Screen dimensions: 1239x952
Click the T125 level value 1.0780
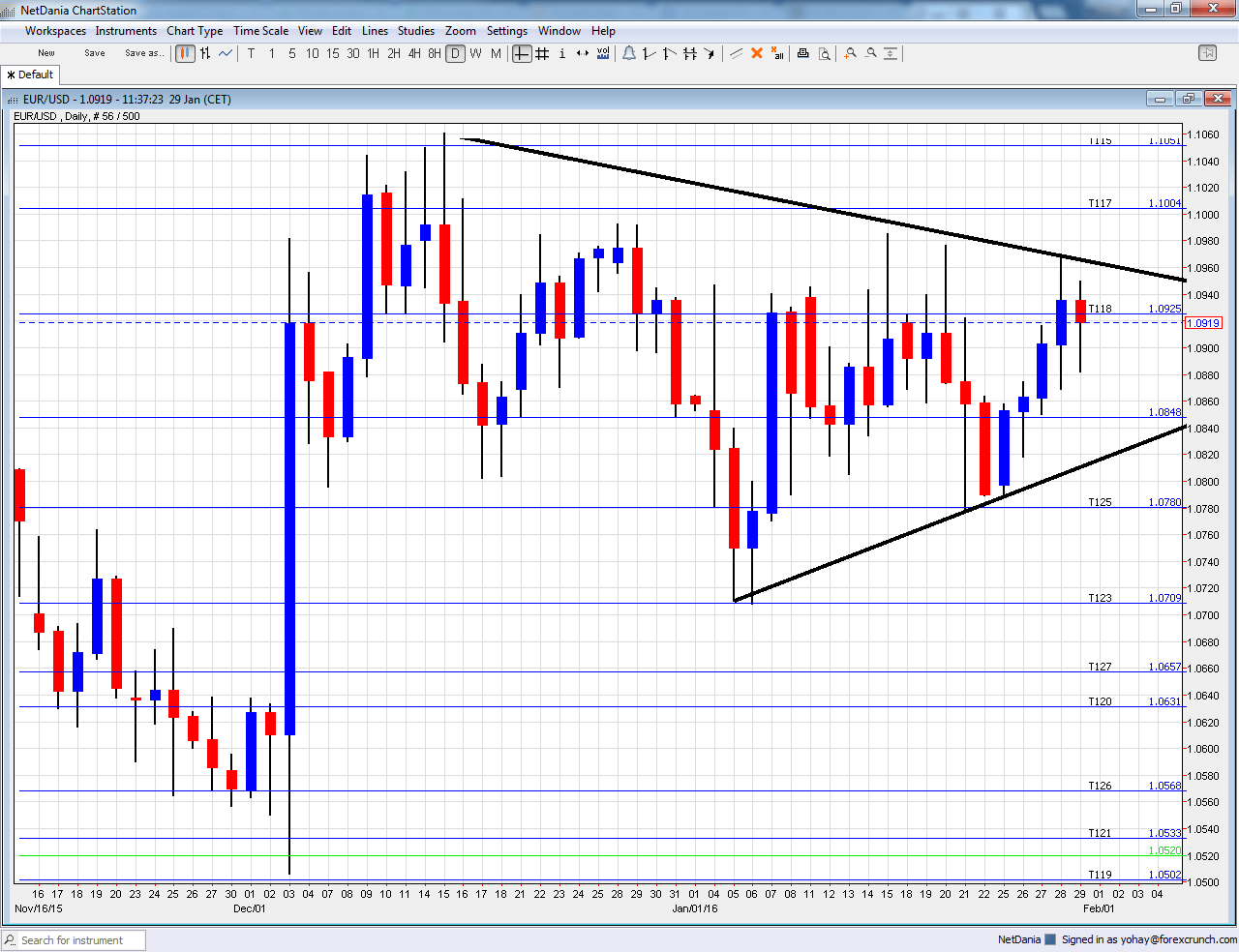[x=1164, y=502]
